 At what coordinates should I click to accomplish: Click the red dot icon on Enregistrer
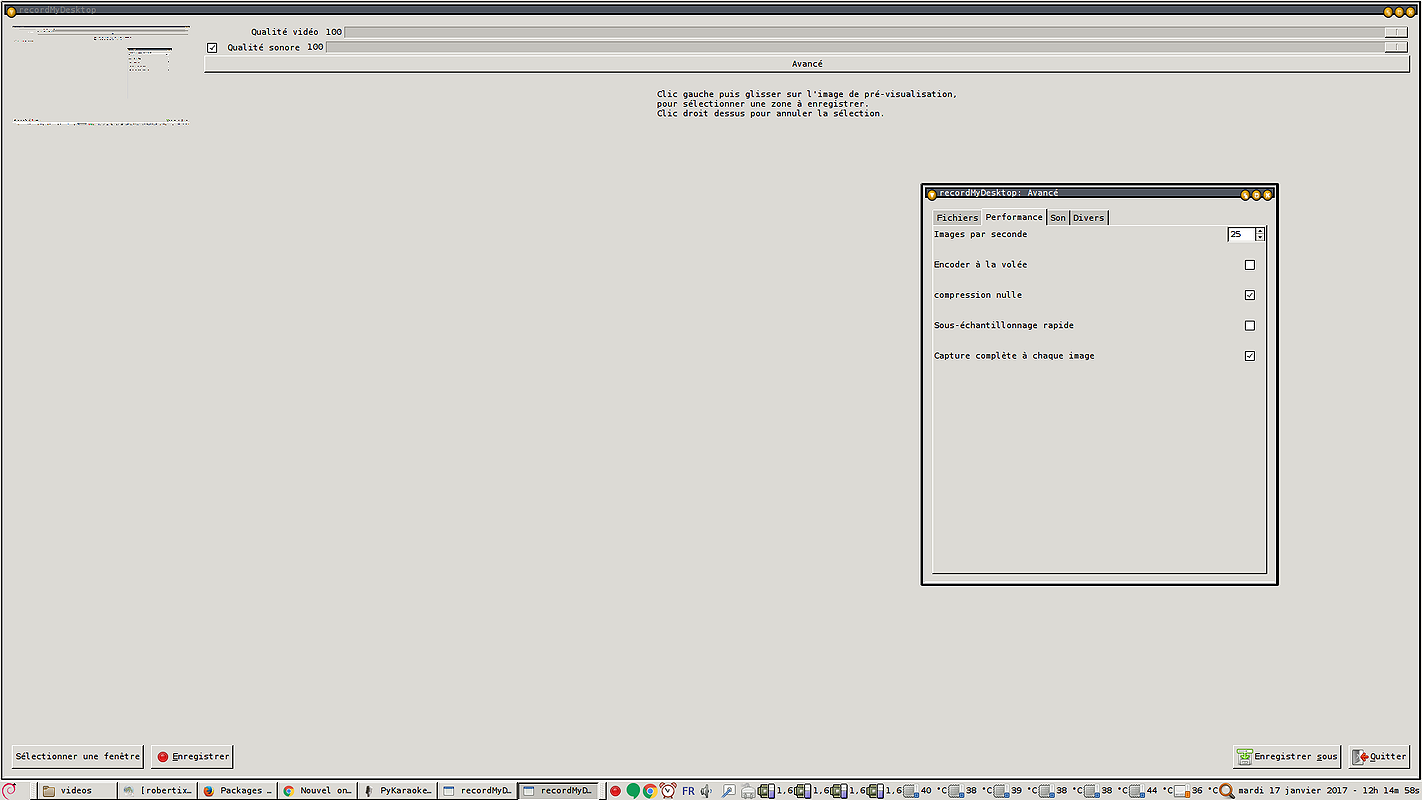tap(163, 757)
